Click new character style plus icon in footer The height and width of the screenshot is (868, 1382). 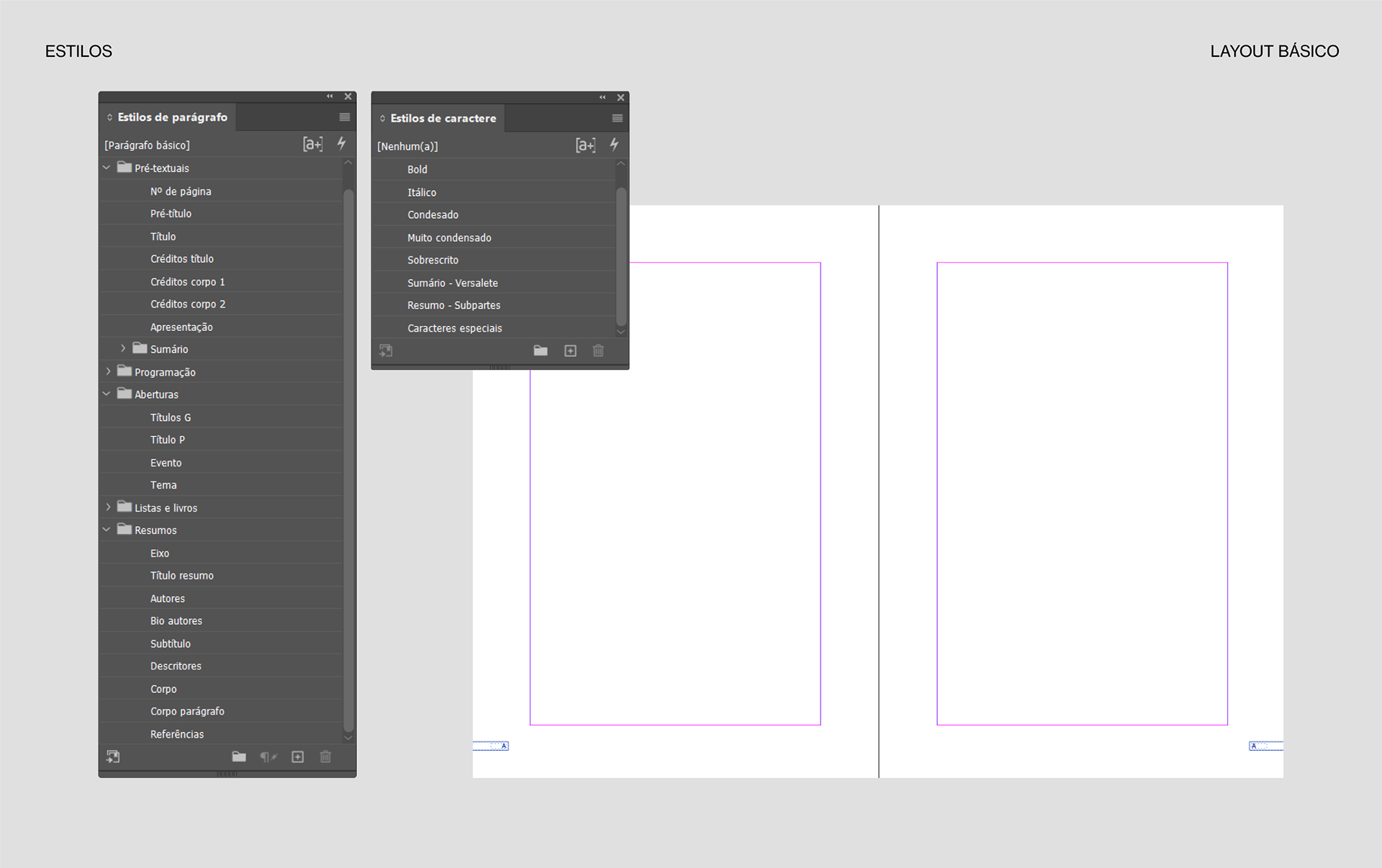pos(570,351)
